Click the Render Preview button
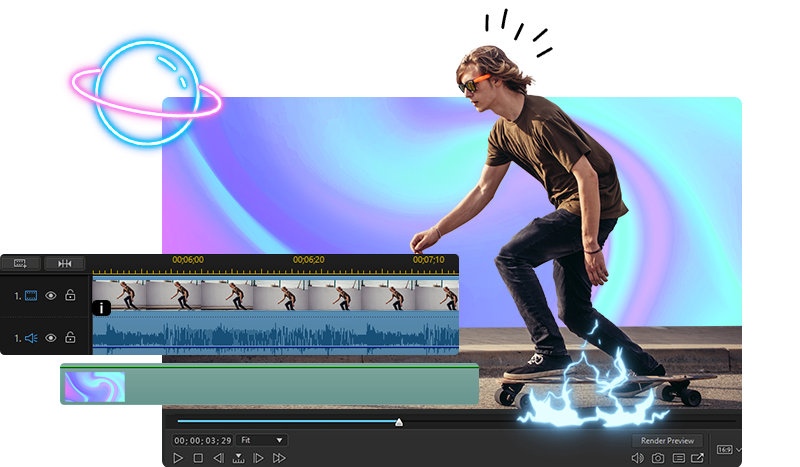Screen dimensions: 800x467 (667, 440)
